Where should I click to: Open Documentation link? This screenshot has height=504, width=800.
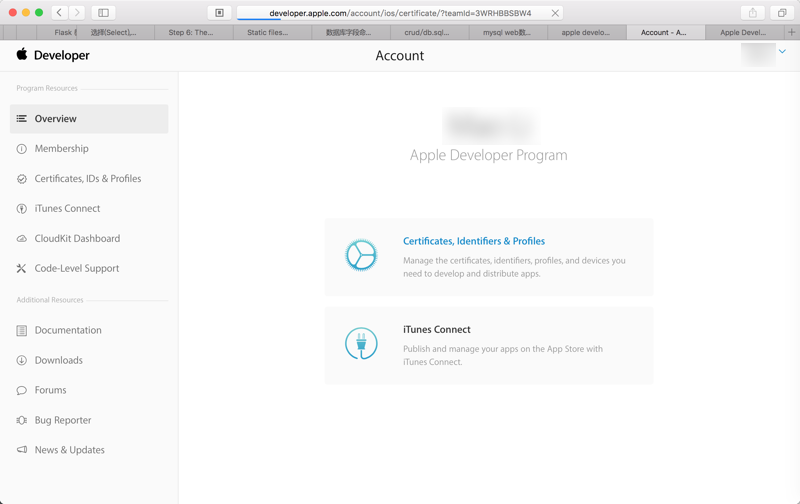click(x=68, y=330)
